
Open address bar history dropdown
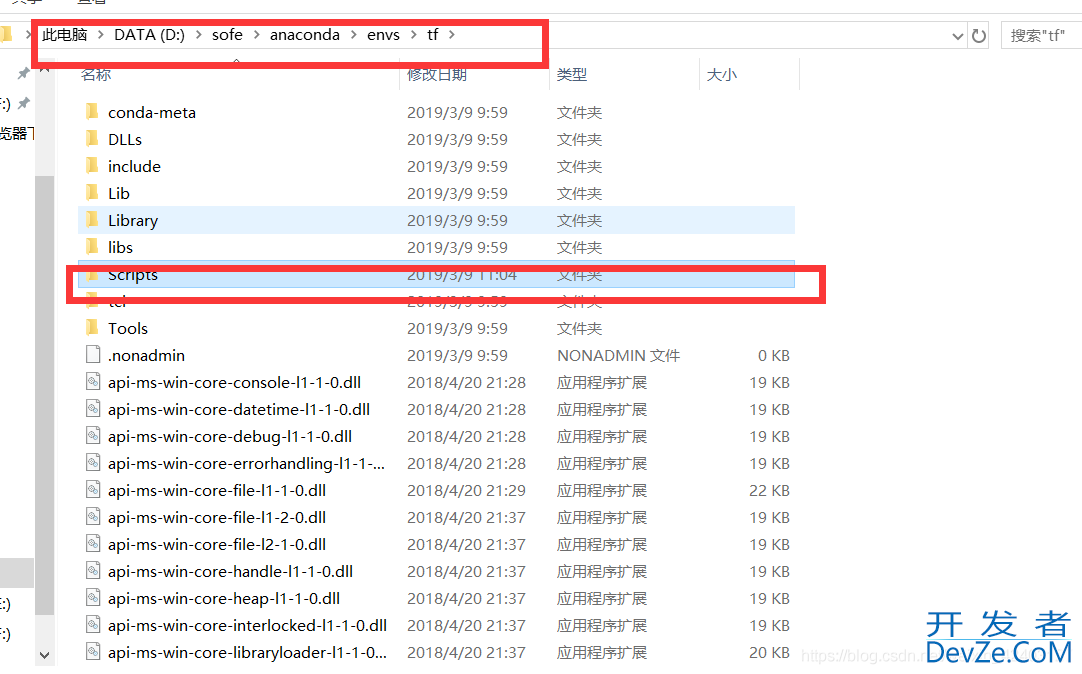pos(958,36)
